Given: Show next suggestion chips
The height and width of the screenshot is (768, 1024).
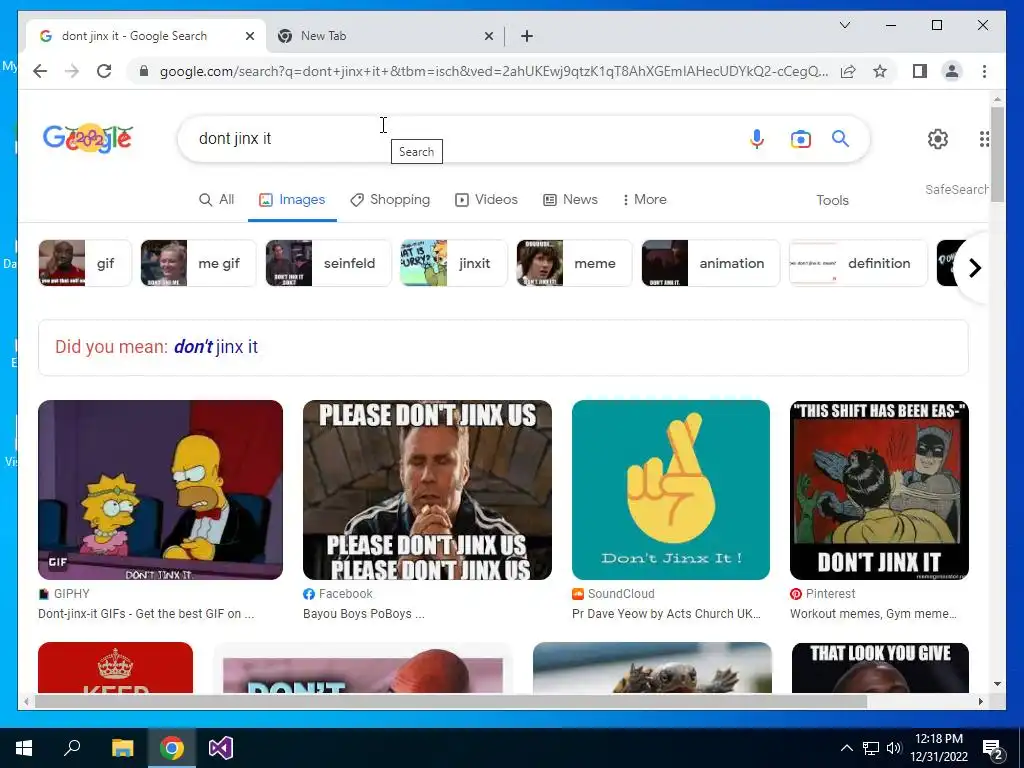Looking at the screenshot, I should pyautogui.click(x=974, y=268).
